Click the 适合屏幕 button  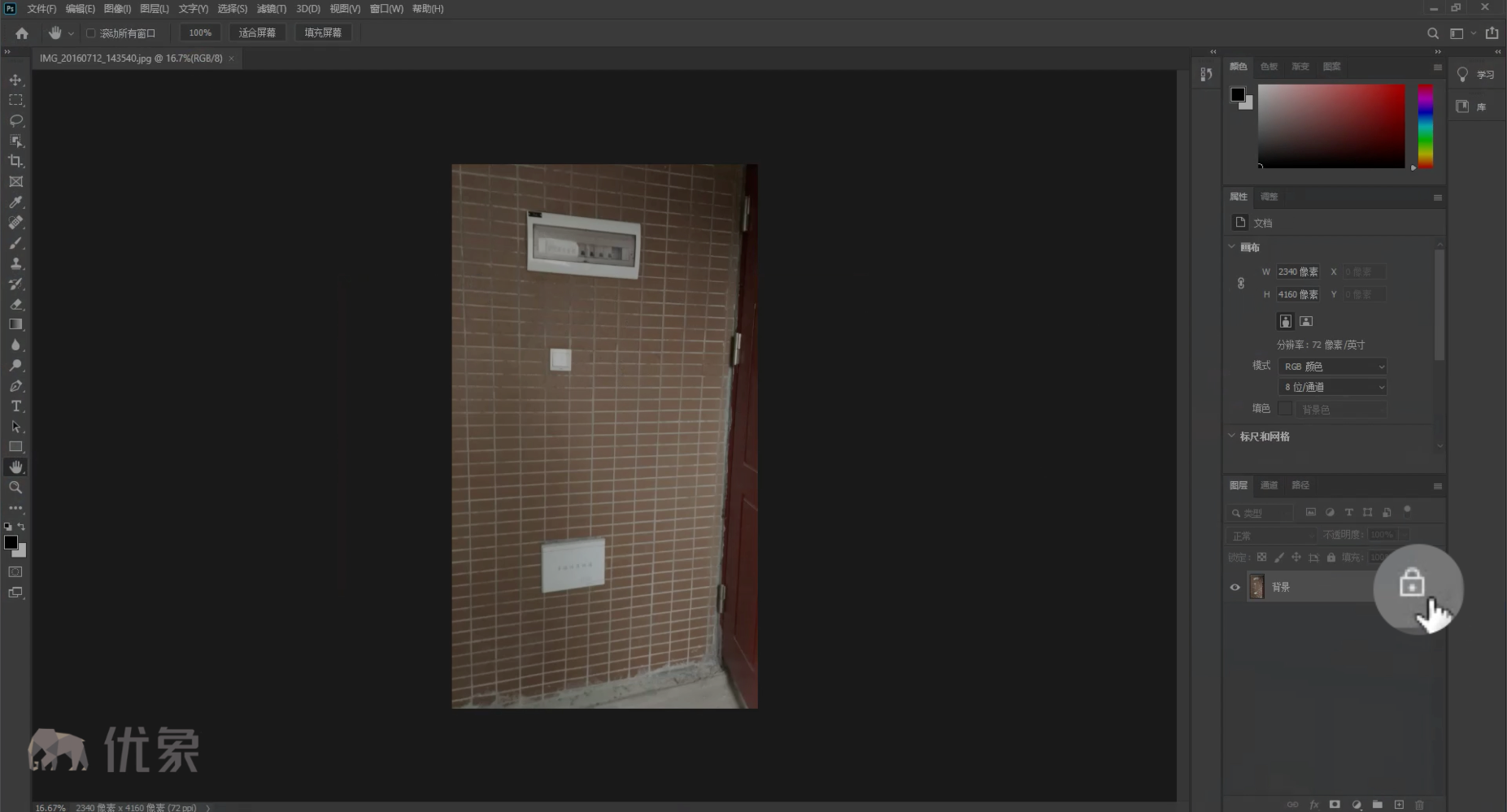(257, 33)
